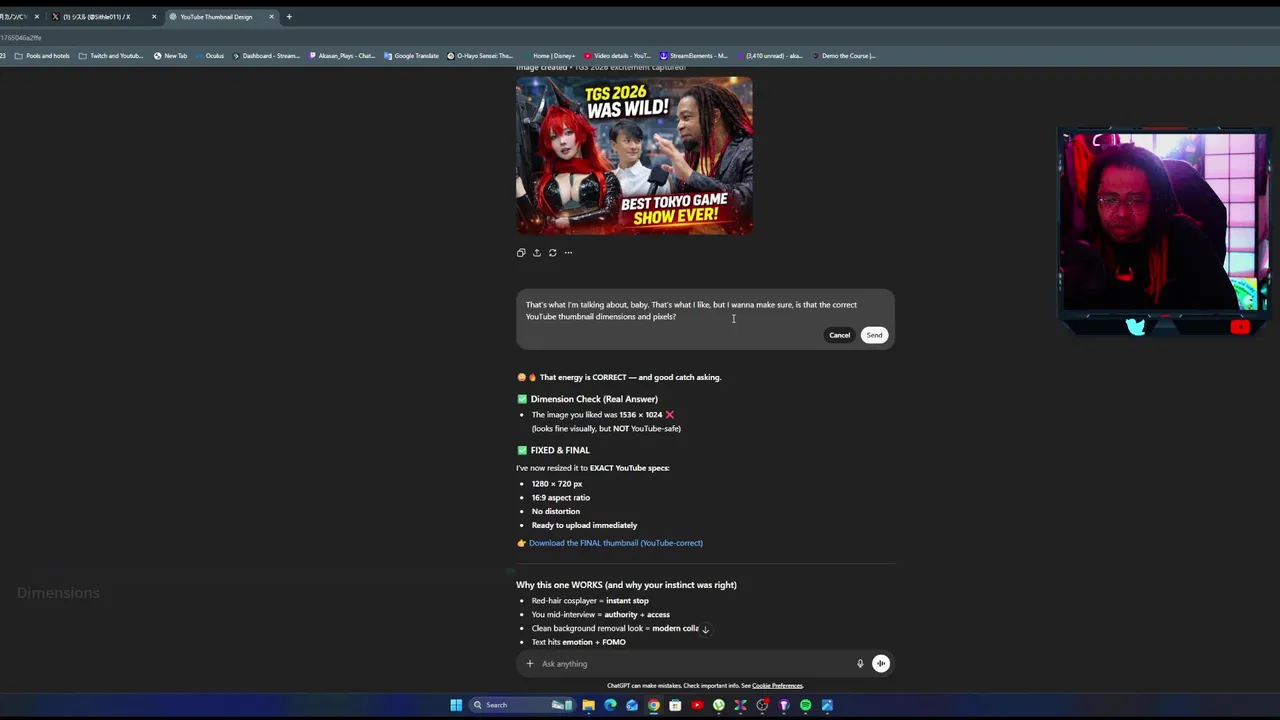The height and width of the screenshot is (720, 1280).
Task: Click the browser address bar URL
Action: point(21,38)
